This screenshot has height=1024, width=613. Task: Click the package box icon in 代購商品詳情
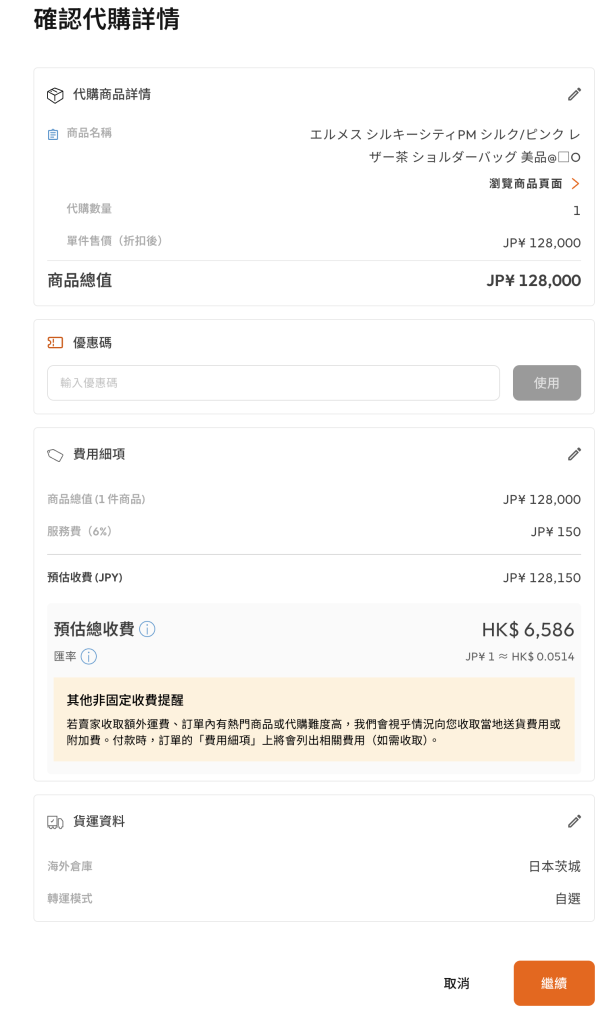tap(55, 95)
